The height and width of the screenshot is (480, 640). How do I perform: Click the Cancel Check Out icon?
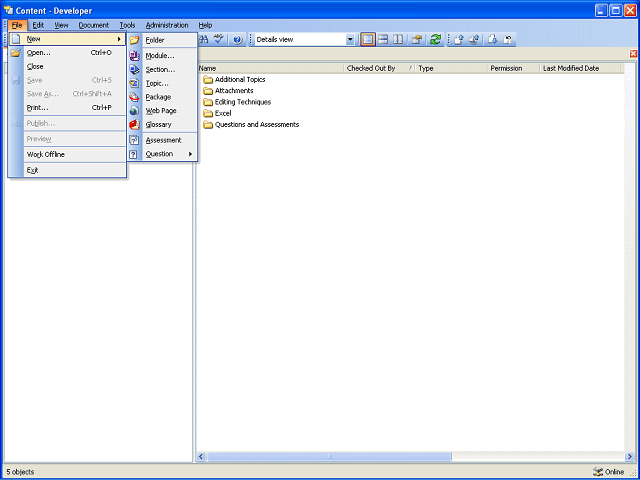[x=508, y=40]
